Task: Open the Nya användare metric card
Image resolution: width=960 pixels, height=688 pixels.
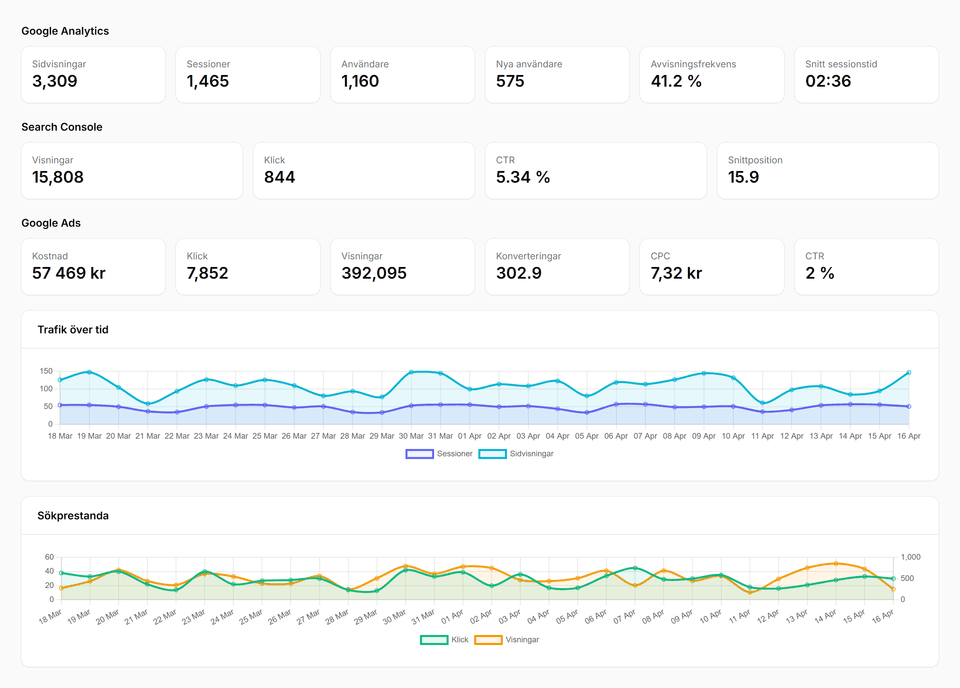Action: [557, 74]
